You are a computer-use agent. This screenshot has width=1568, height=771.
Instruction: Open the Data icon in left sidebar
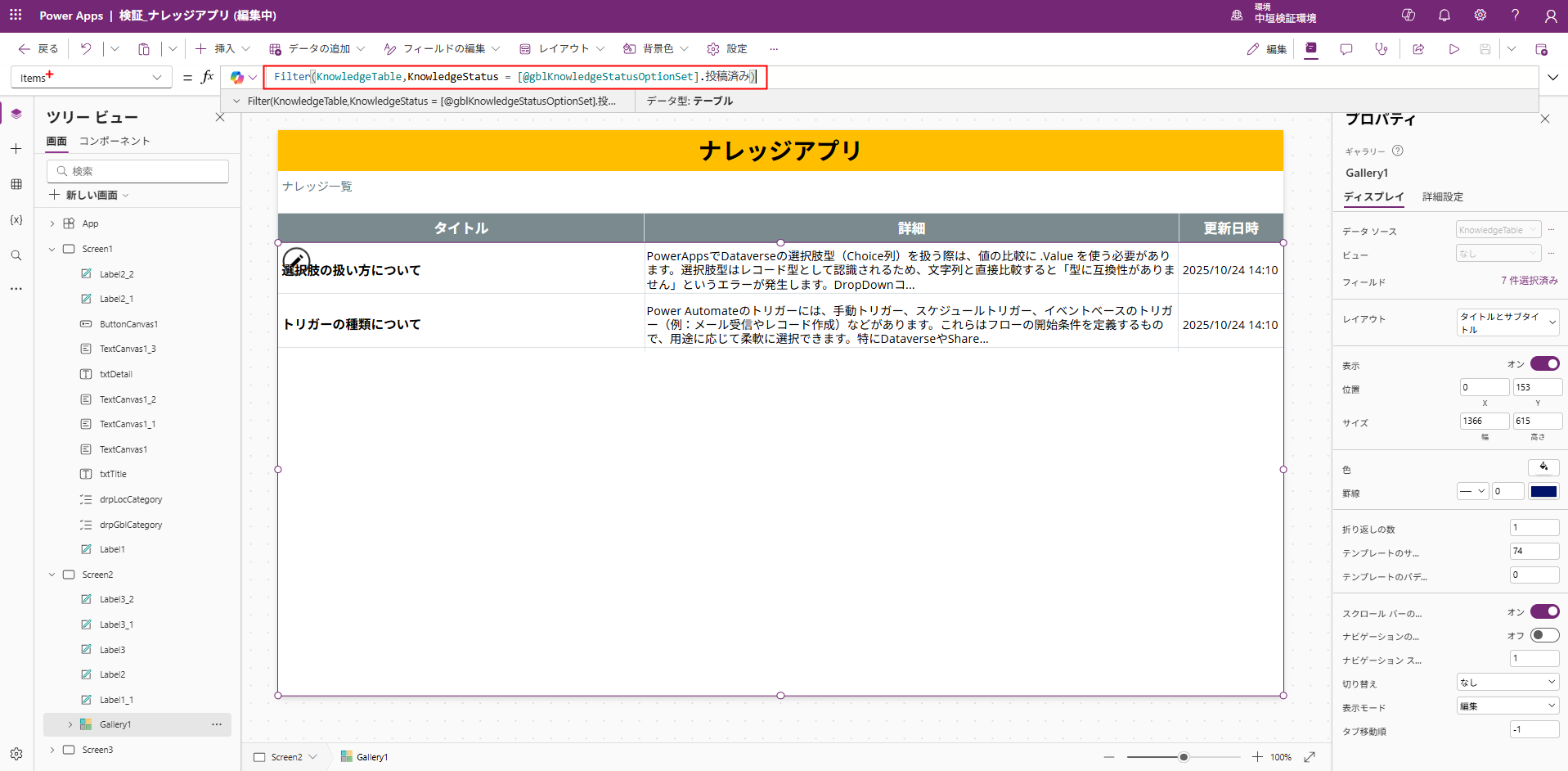[16, 184]
